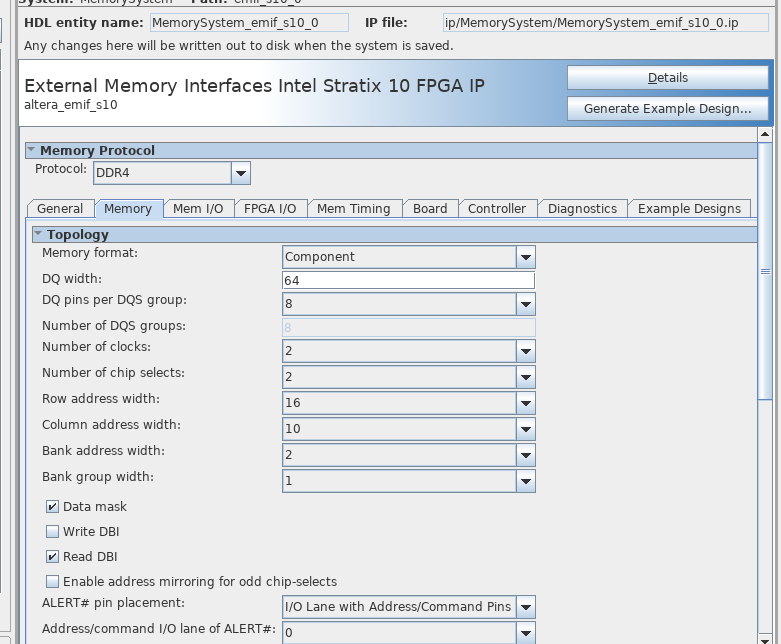The image size is (781, 644).
Task: Open the Number of clocks dropdown
Action: pos(409,351)
